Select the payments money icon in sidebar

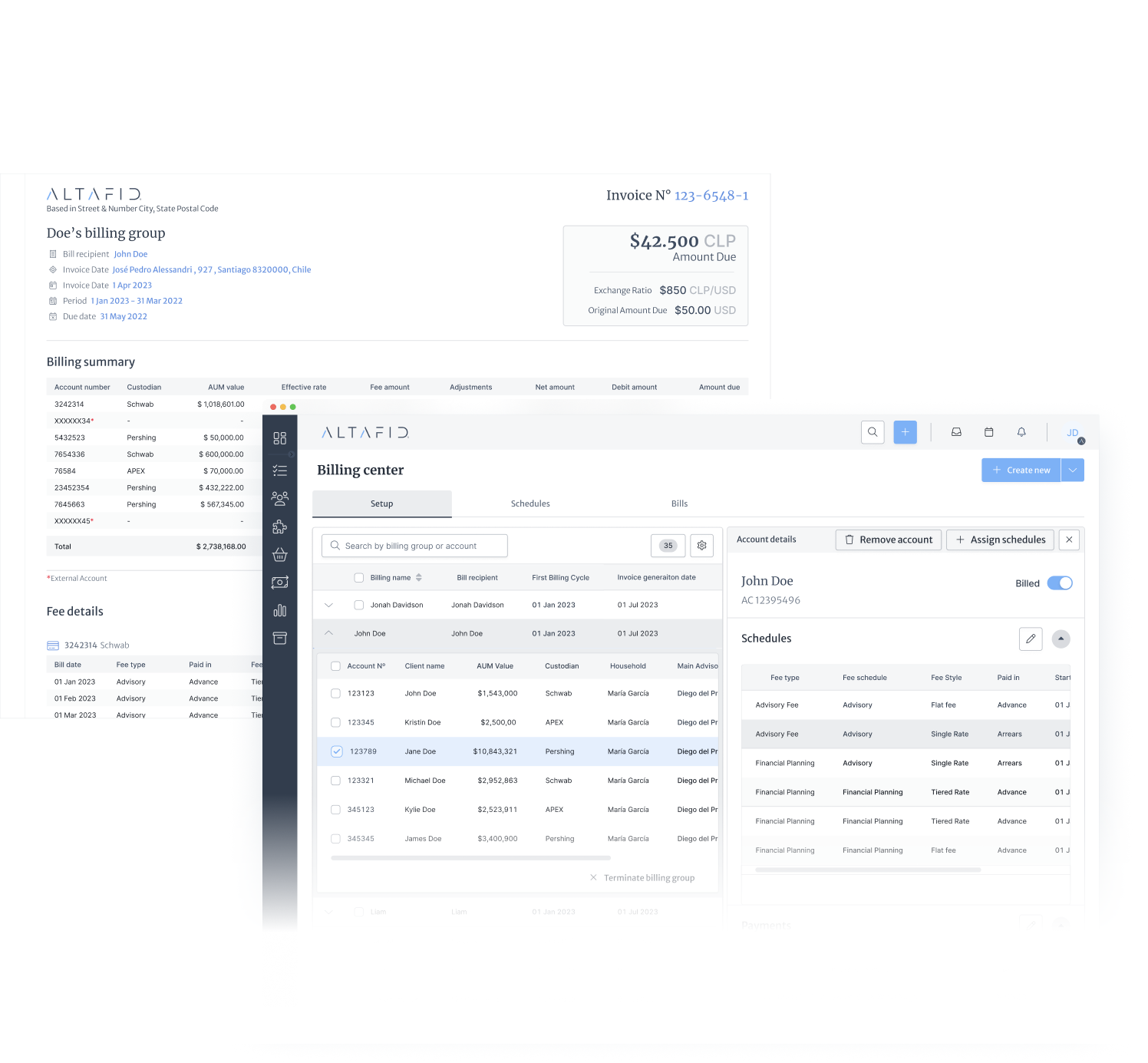(280, 582)
